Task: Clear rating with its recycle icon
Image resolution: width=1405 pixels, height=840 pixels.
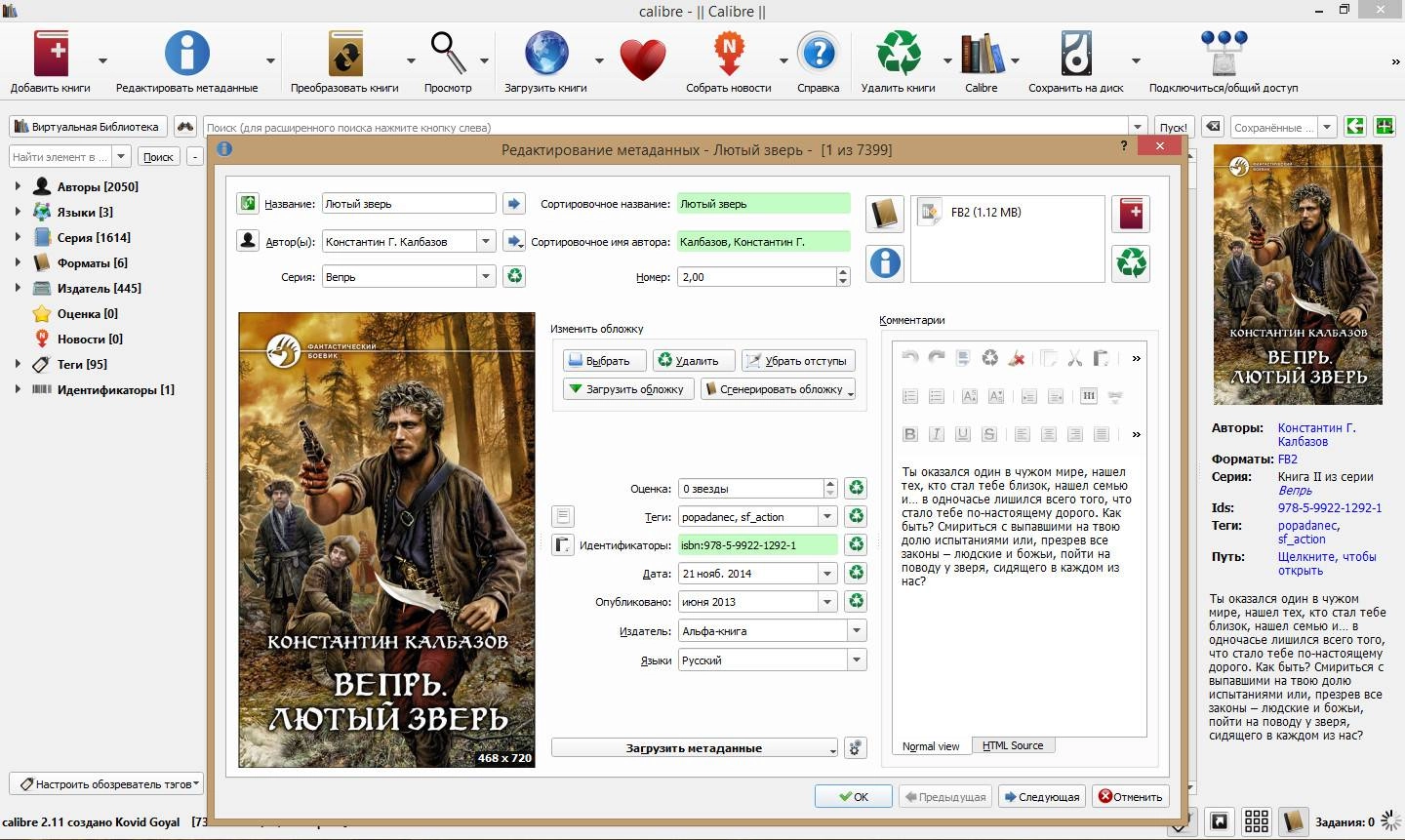Action: [856, 488]
